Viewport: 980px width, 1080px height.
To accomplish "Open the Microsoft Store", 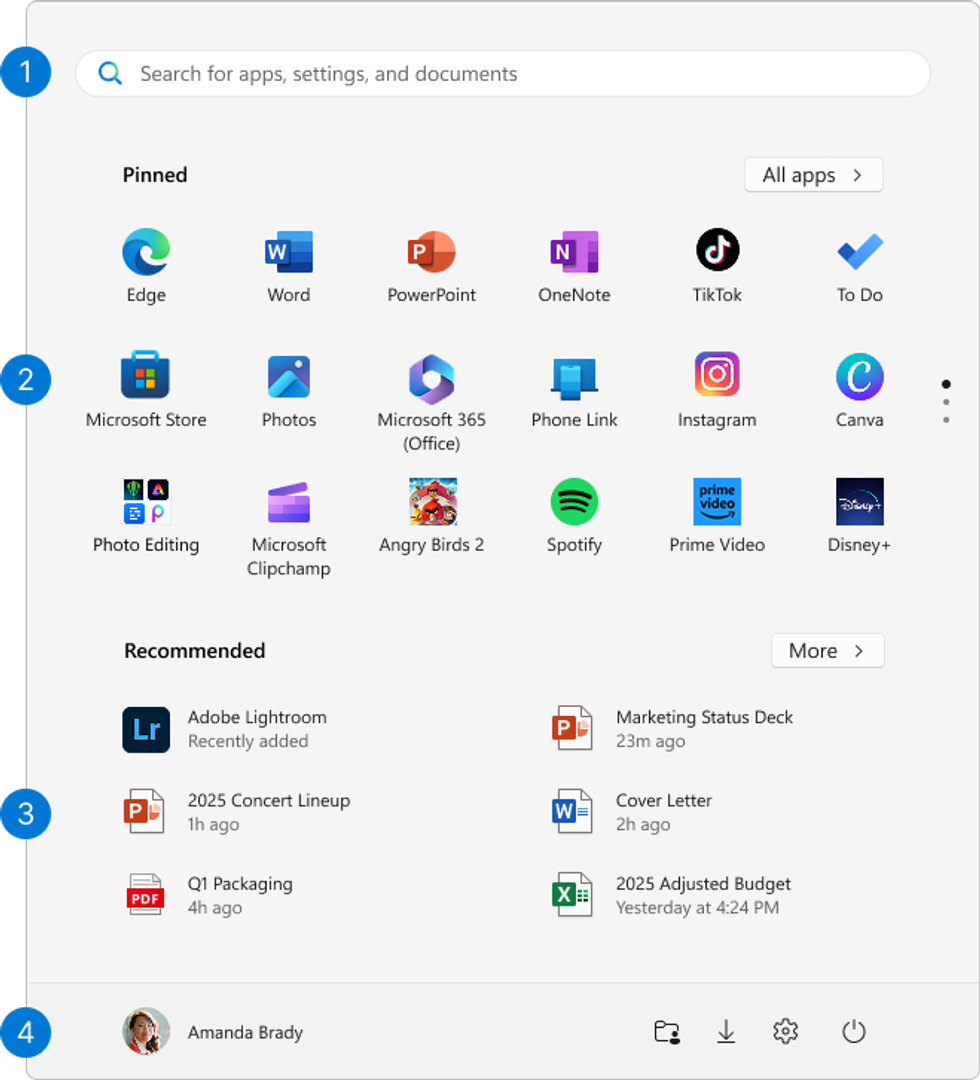I will 145,375.
